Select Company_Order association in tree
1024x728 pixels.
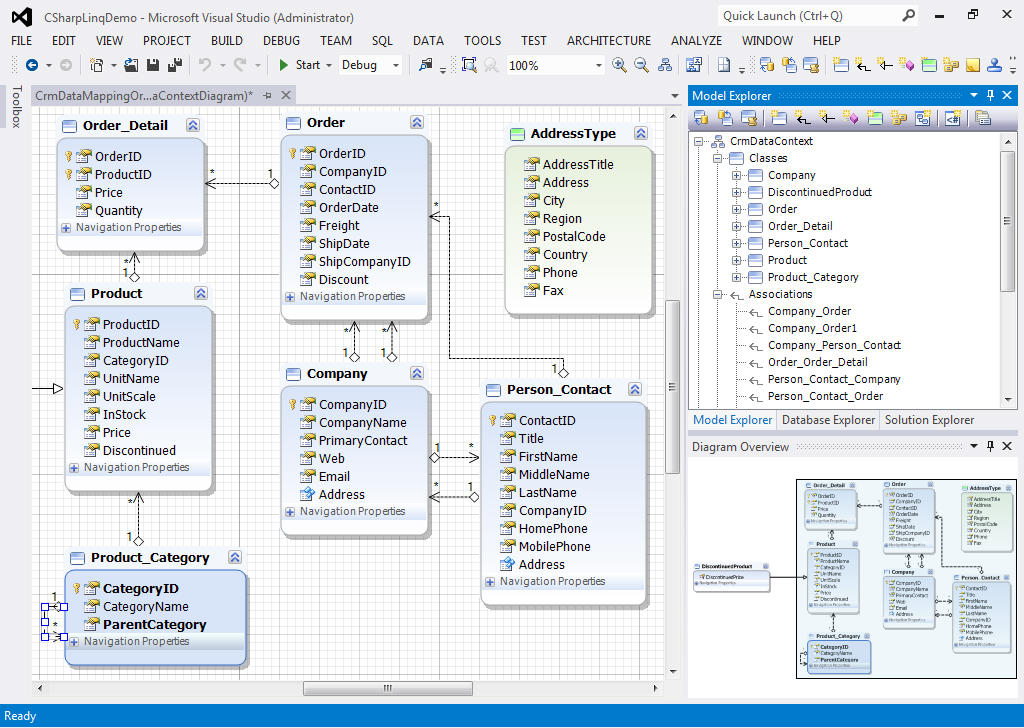click(809, 311)
